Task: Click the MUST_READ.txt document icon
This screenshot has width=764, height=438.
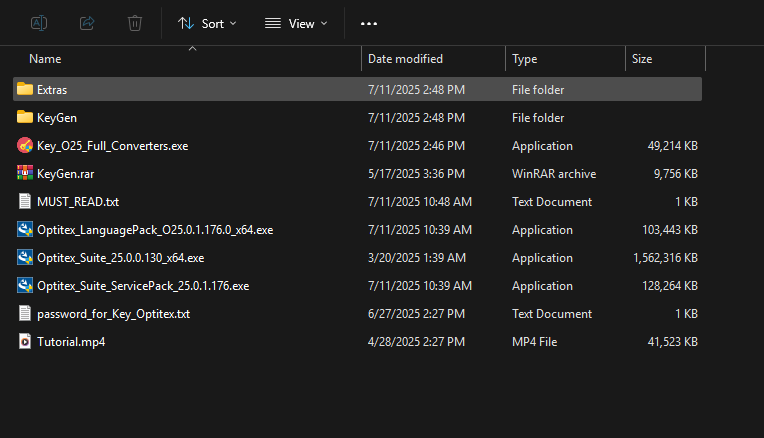Action: tap(25, 202)
